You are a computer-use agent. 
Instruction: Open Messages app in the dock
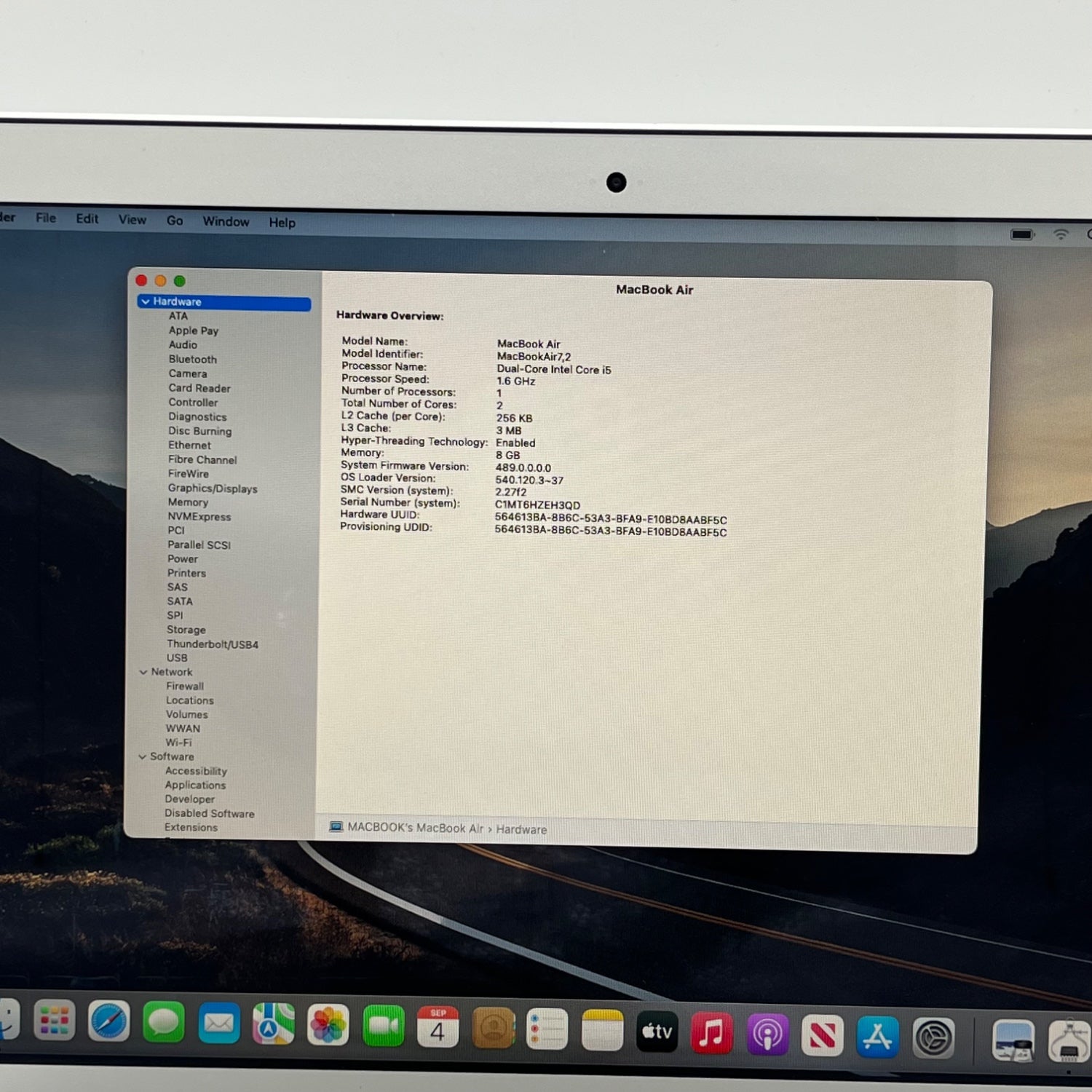tap(164, 1022)
